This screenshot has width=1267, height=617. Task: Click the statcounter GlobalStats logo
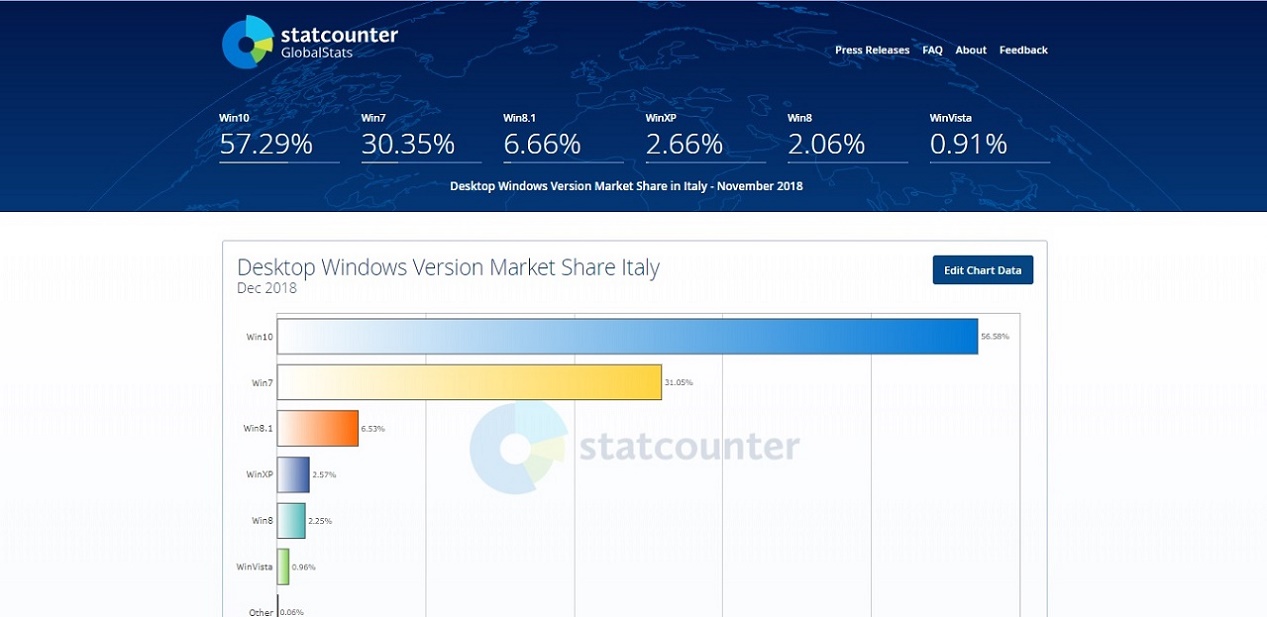pos(310,42)
